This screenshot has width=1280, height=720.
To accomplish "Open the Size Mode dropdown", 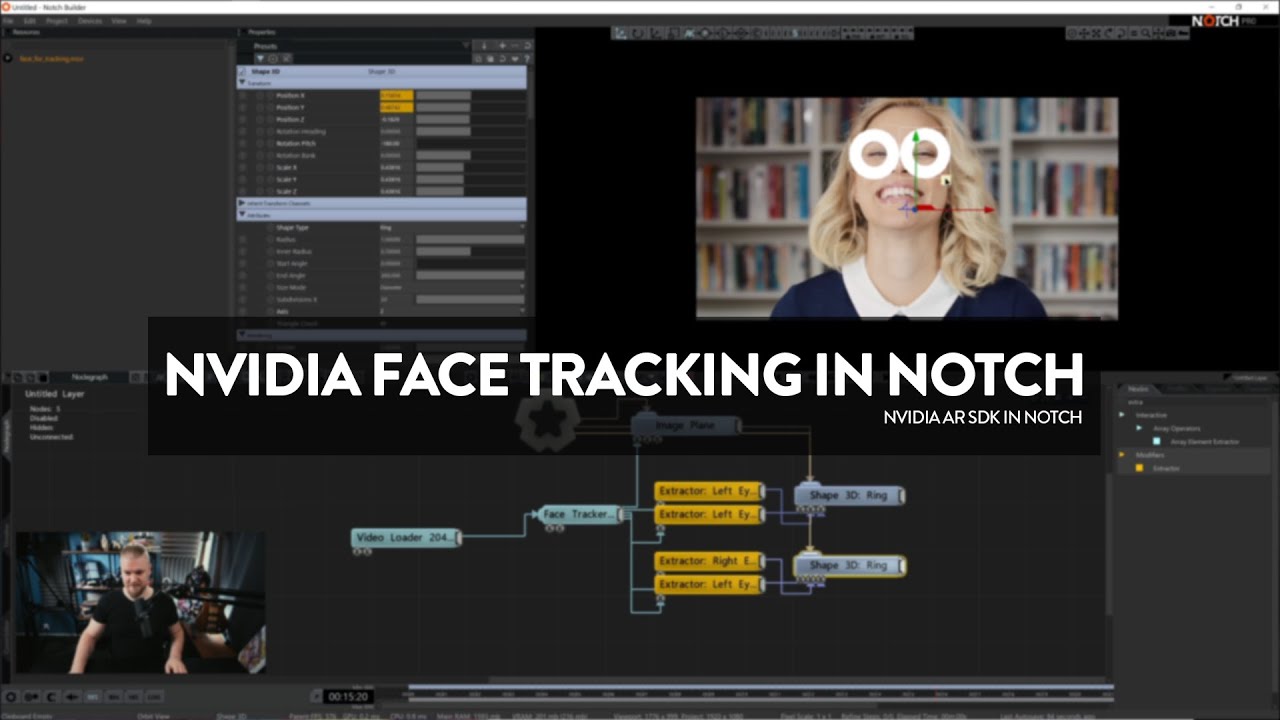I will click(x=452, y=287).
